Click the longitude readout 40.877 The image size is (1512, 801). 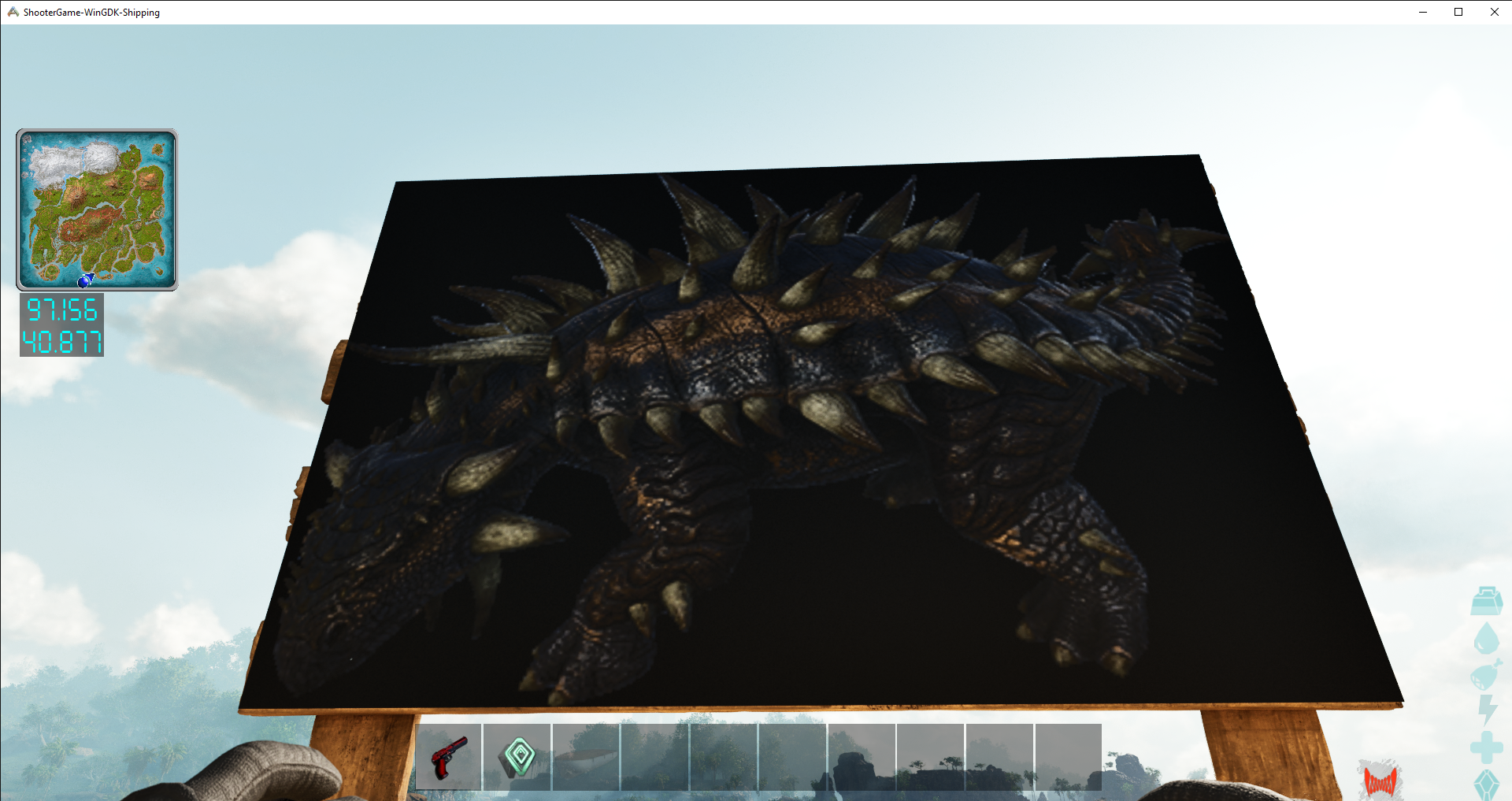coord(62,342)
